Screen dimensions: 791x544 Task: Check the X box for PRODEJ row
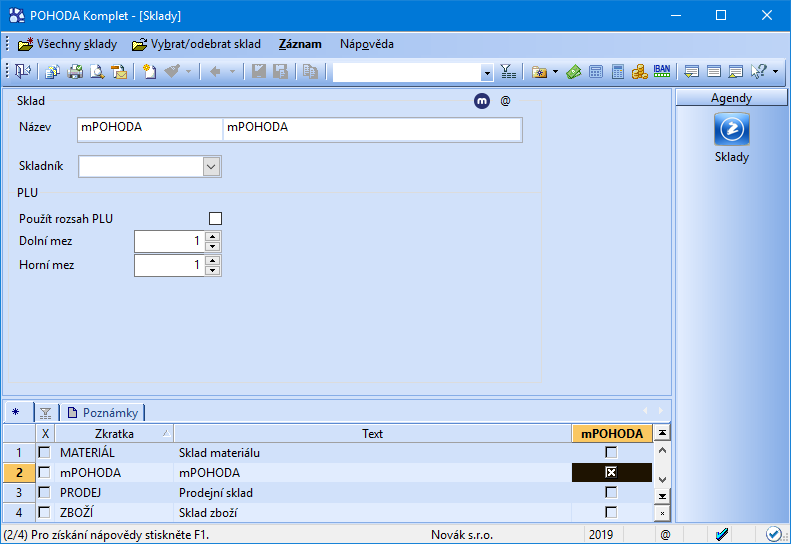point(44,492)
